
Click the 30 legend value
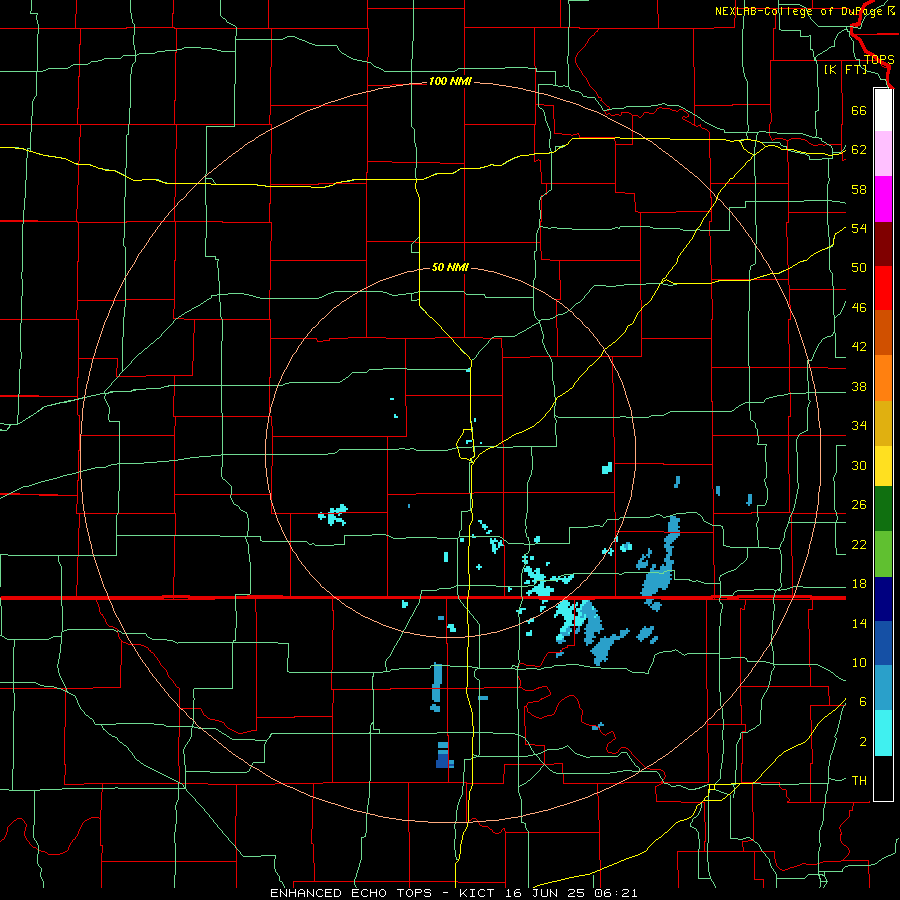pos(859,465)
